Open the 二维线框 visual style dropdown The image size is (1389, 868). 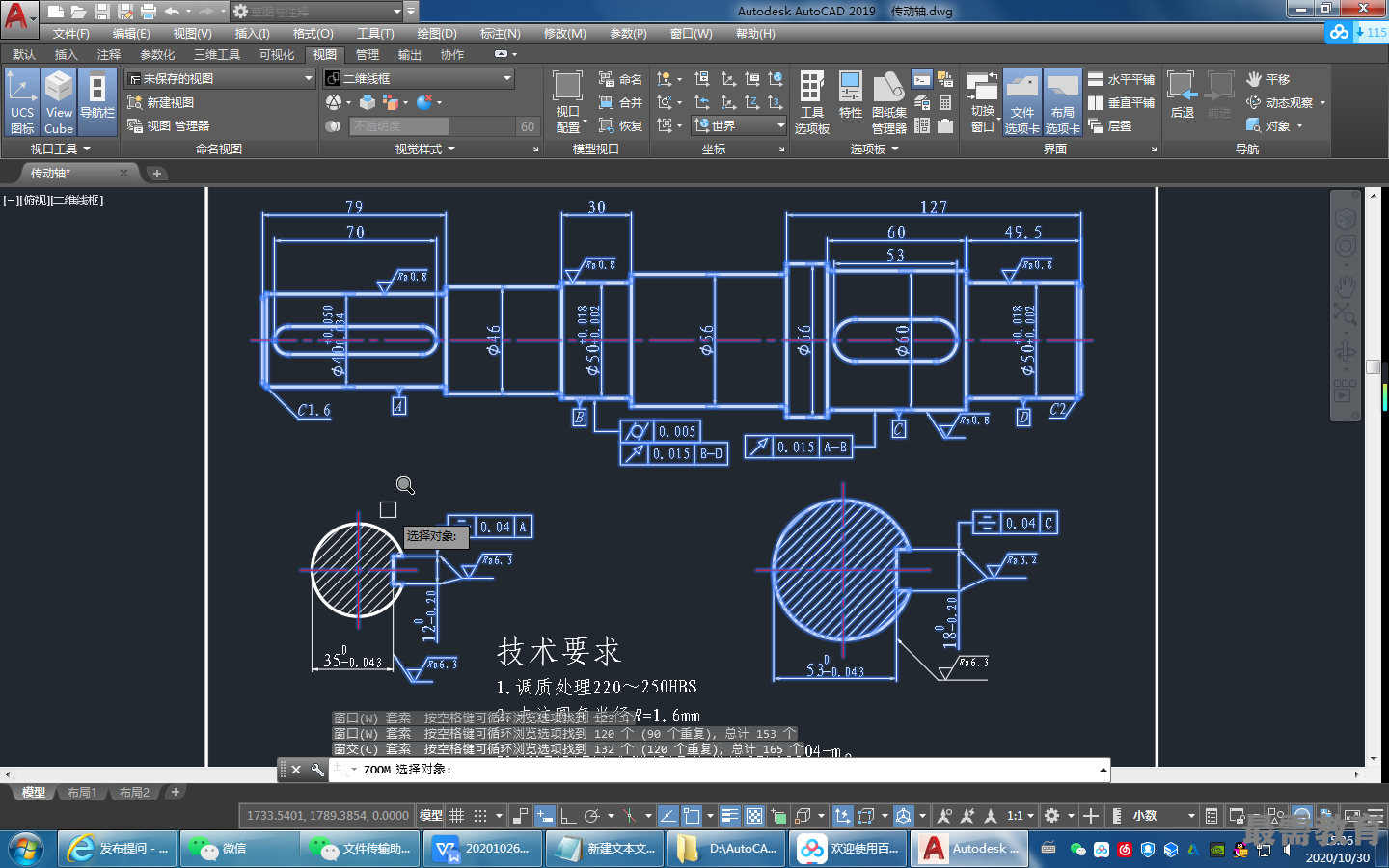coord(419,78)
